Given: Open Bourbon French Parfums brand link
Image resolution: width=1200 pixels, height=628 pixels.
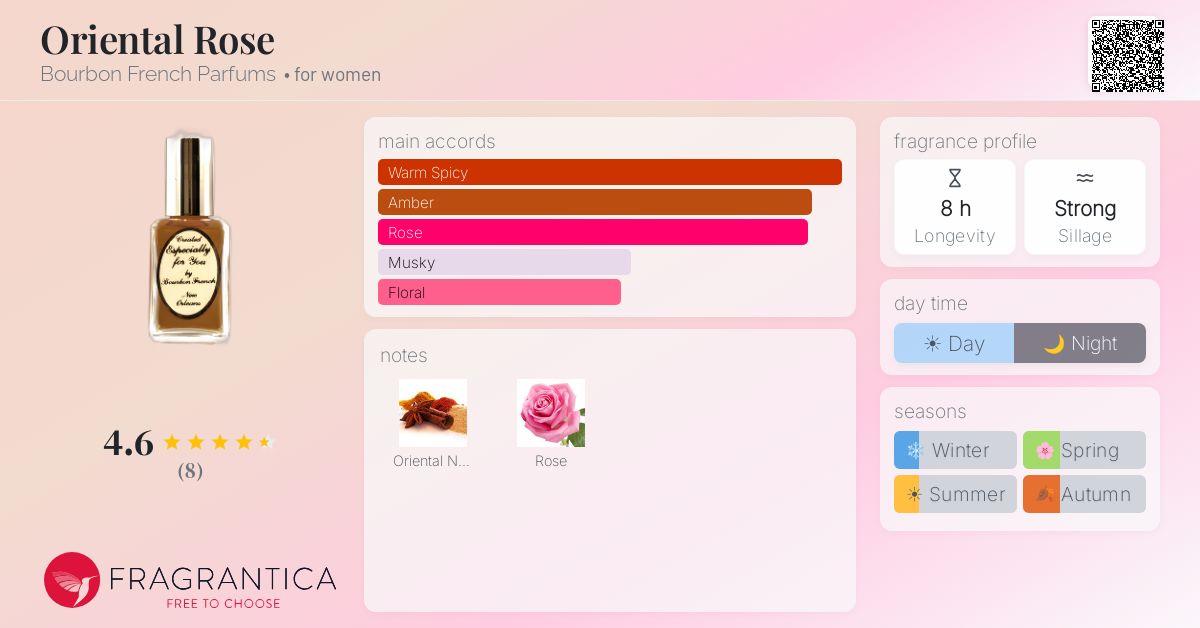Looking at the screenshot, I should click(158, 74).
